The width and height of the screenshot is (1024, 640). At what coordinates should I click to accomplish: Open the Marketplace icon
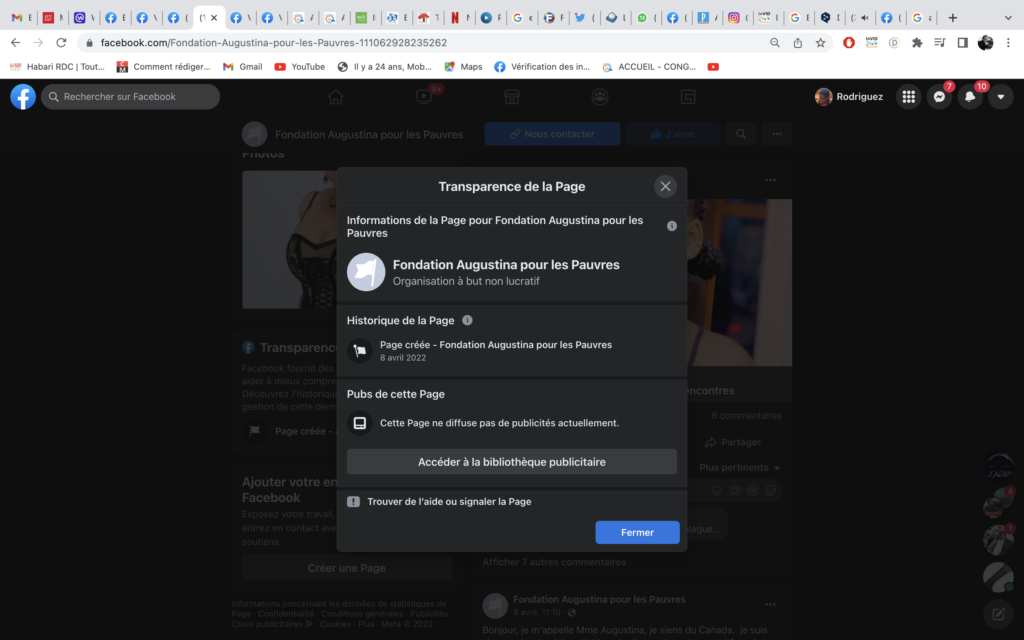[512, 97]
